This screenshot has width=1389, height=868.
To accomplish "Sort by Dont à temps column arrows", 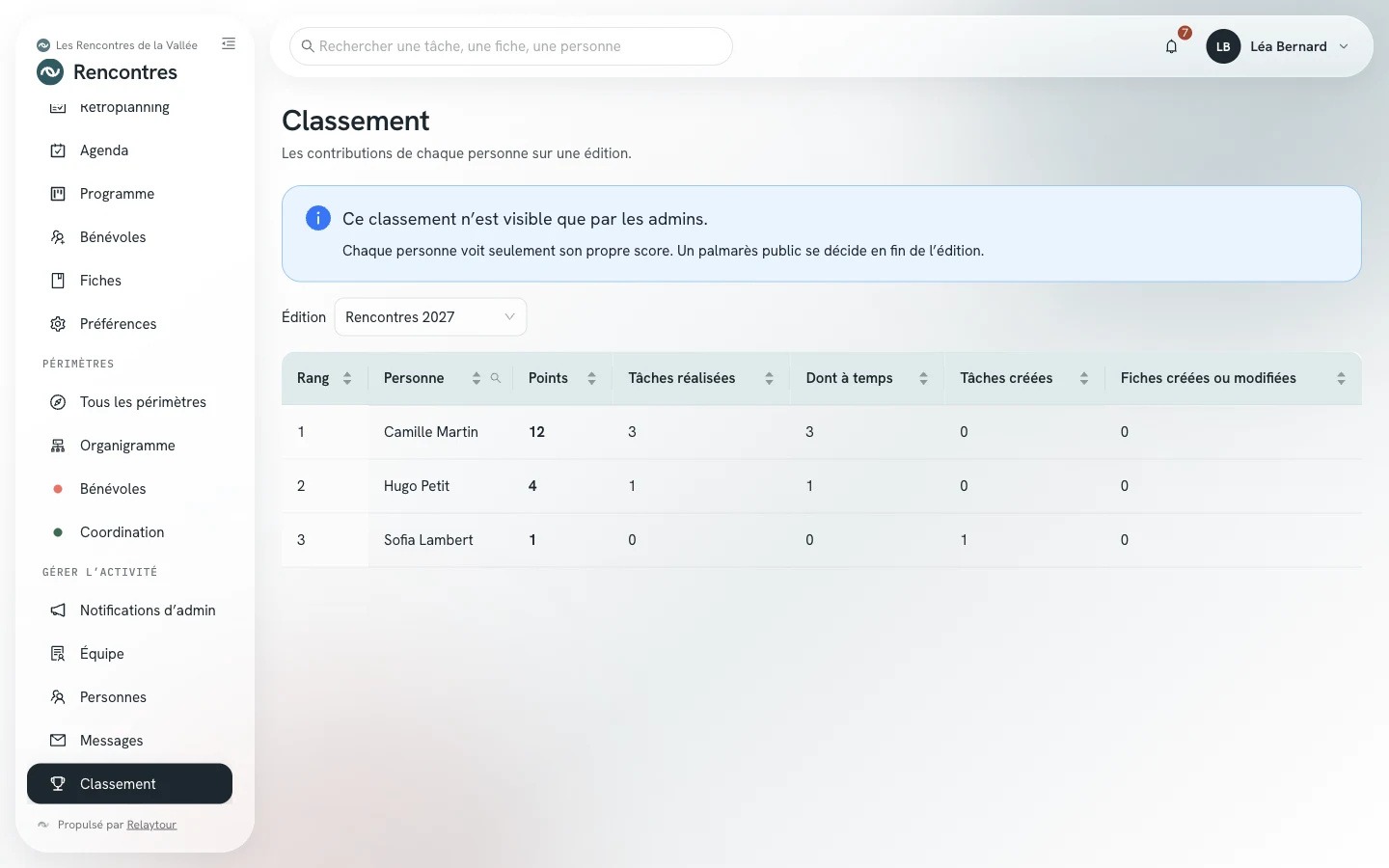I will pyautogui.click(x=923, y=378).
